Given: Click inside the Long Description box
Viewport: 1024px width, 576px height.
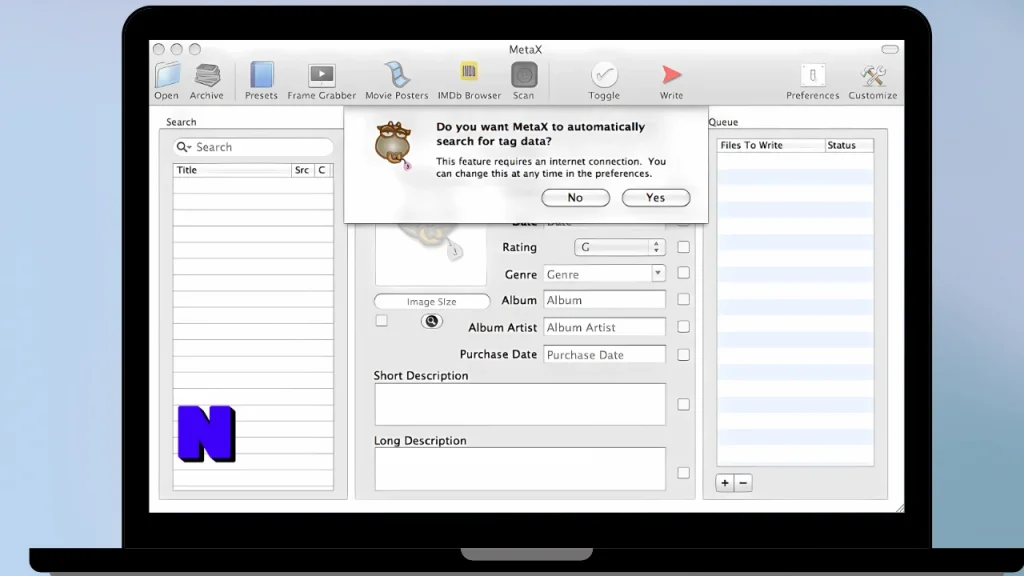Looking at the screenshot, I should point(520,468).
